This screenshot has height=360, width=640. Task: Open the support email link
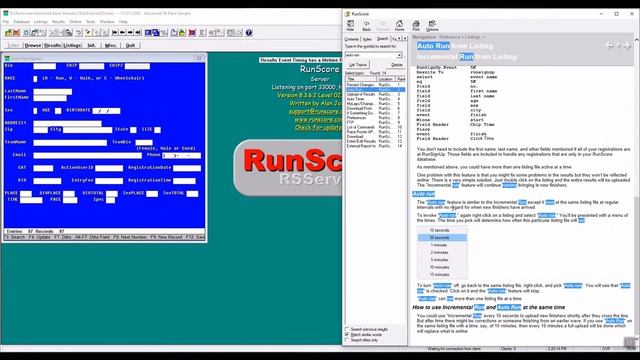point(315,111)
